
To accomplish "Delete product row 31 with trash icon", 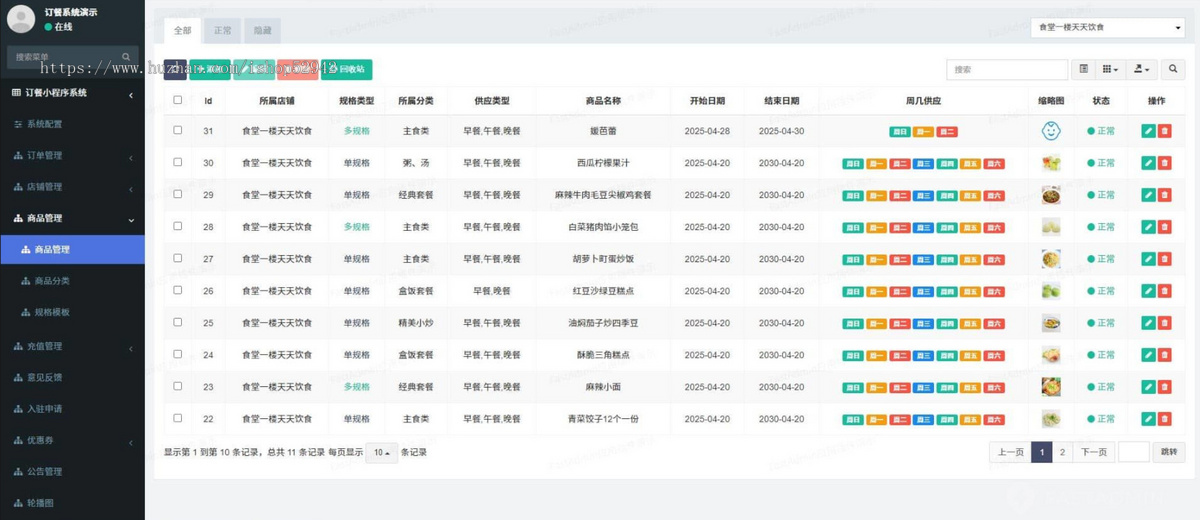I will tap(1164, 131).
